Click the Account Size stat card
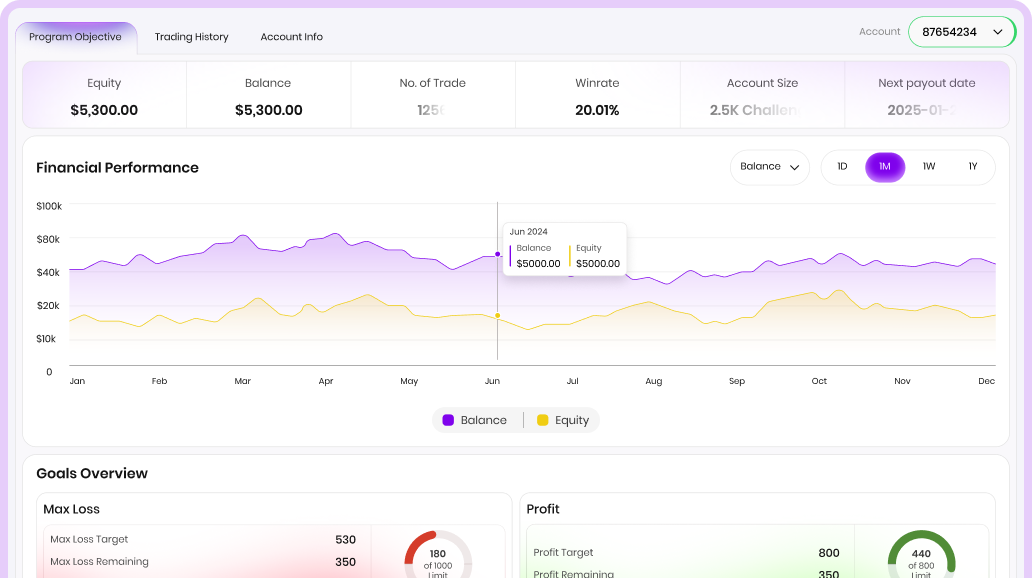Image resolution: width=1032 pixels, height=578 pixels. 762,95
